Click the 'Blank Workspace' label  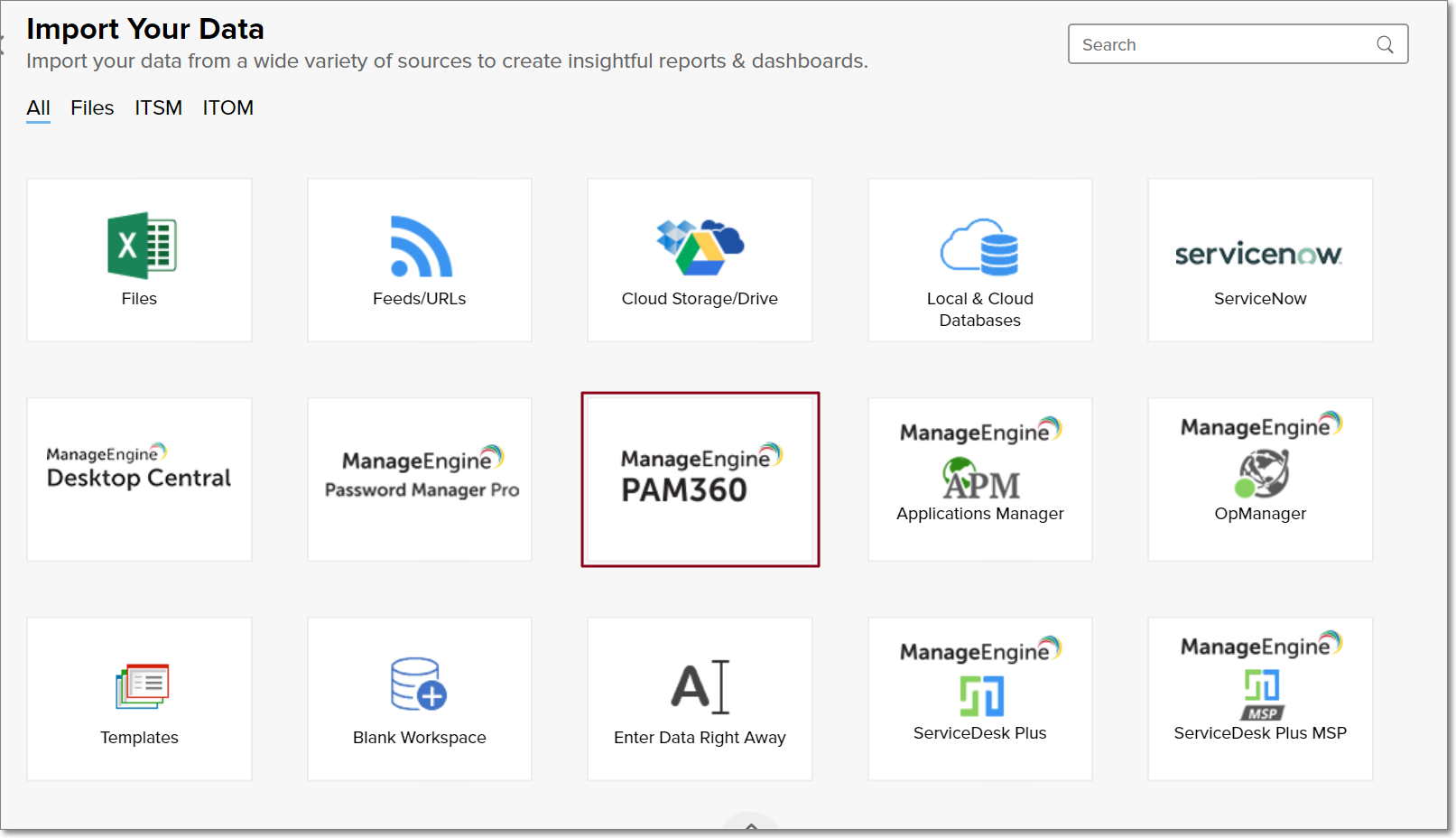tap(420, 738)
